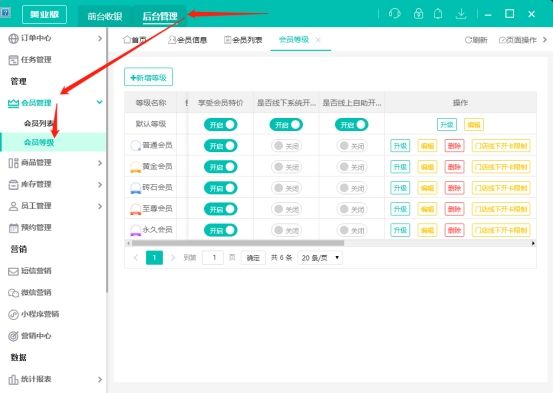This screenshot has height=393, width=553.
Task: Click the 美业版 edition button
Action: (x=44, y=14)
